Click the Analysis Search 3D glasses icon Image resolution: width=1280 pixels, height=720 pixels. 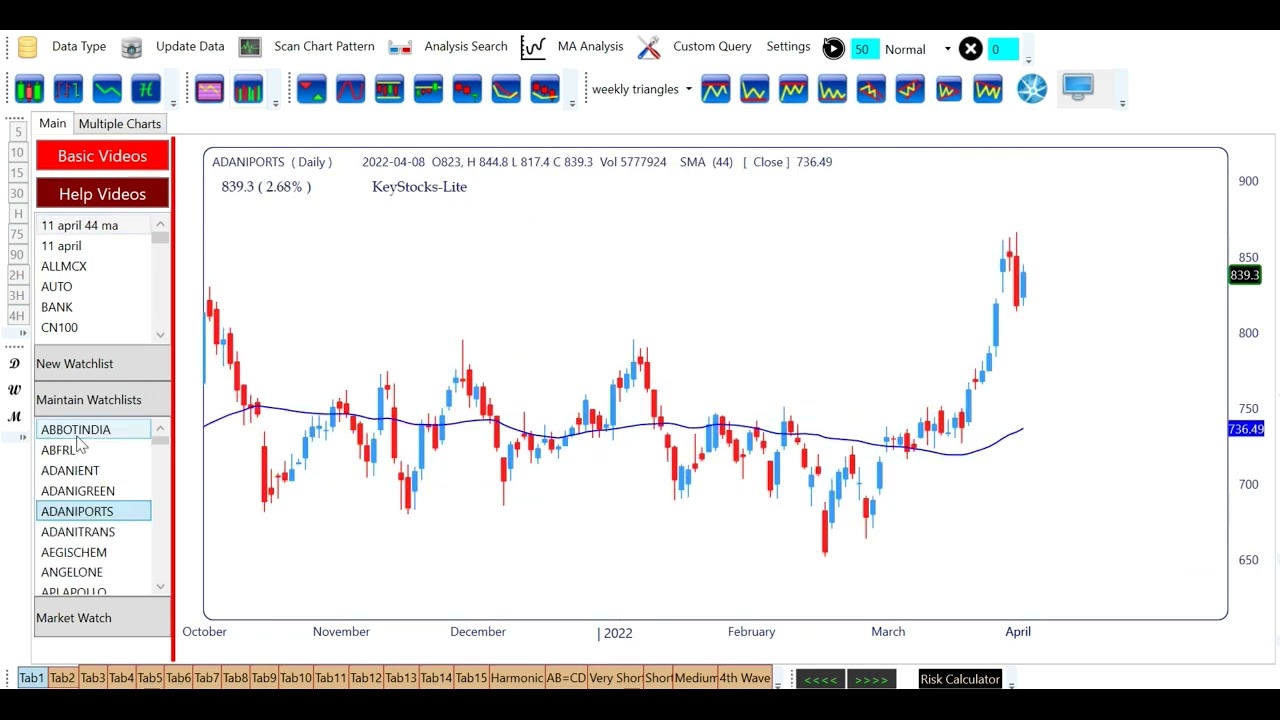(x=400, y=47)
